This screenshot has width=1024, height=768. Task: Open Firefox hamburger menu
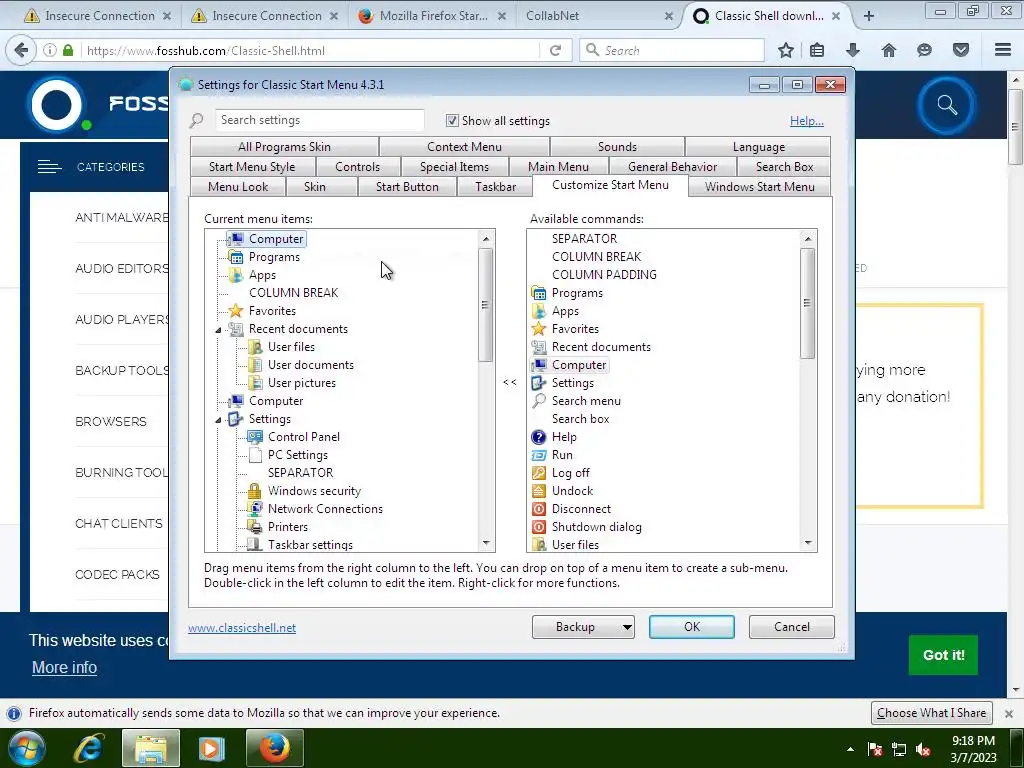1003,50
